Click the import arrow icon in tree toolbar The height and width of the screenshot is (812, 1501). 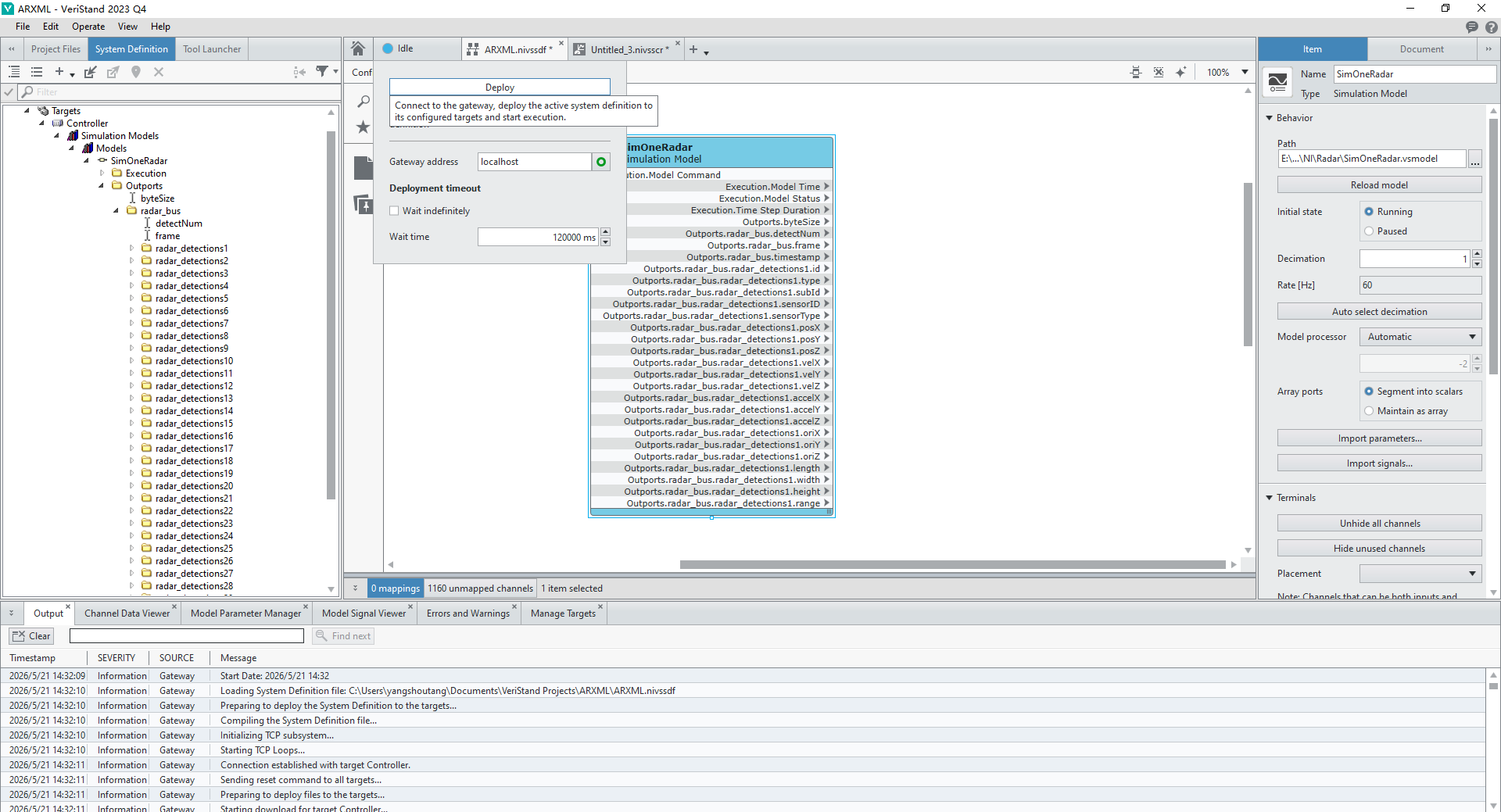91,72
